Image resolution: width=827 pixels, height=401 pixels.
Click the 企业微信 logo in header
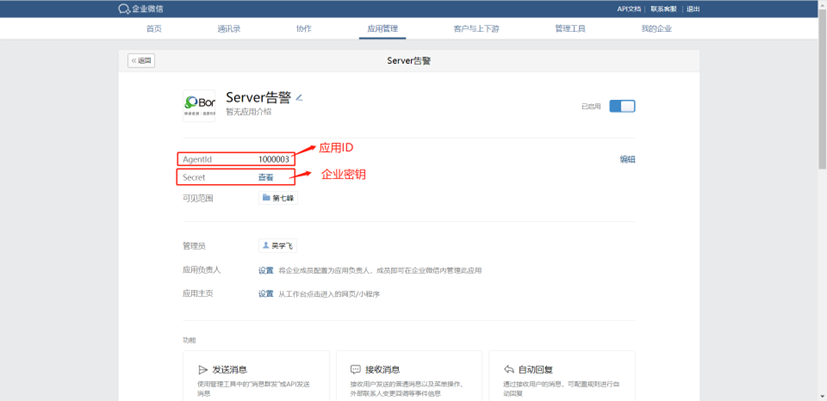click(142, 9)
